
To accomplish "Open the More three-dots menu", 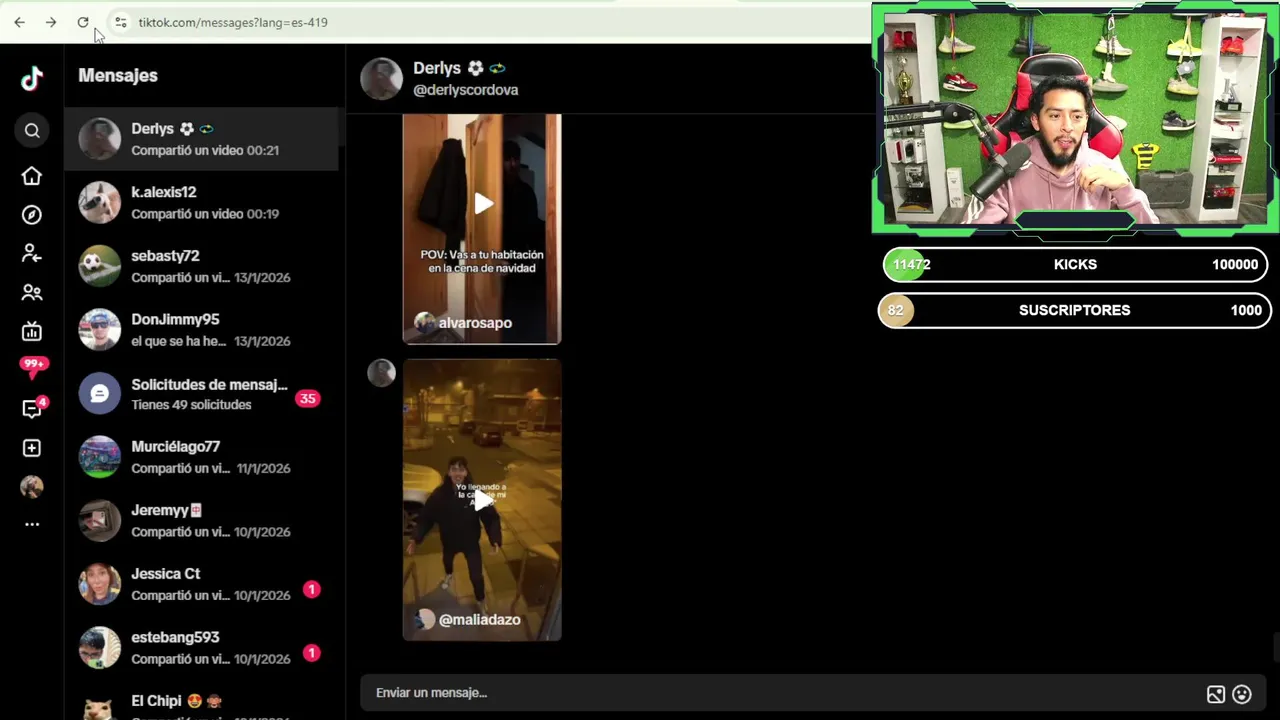I will [x=32, y=524].
